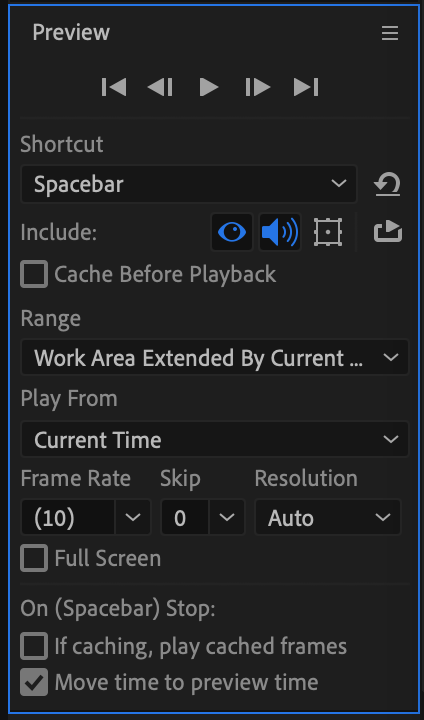Uncheck Move time to preview time
This screenshot has height=720, width=424.
pos(34,682)
